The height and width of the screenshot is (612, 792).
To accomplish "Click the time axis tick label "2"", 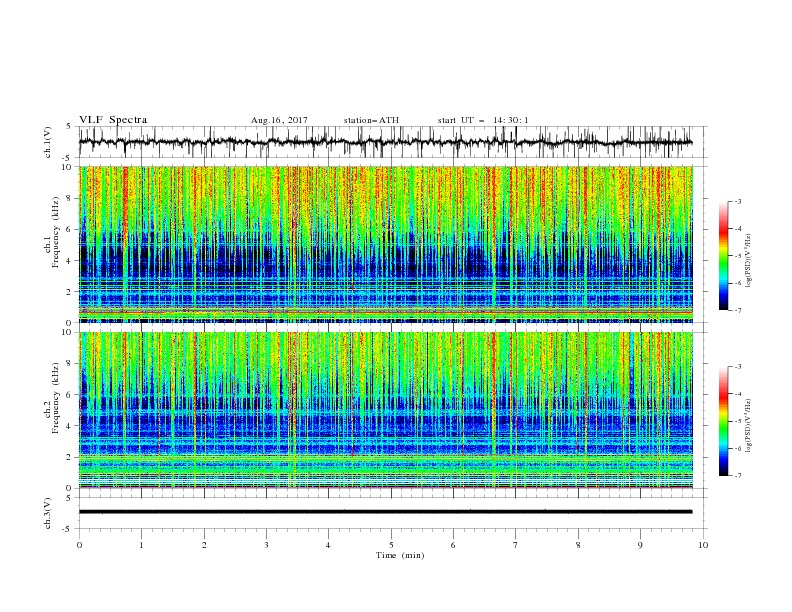I will [204, 545].
